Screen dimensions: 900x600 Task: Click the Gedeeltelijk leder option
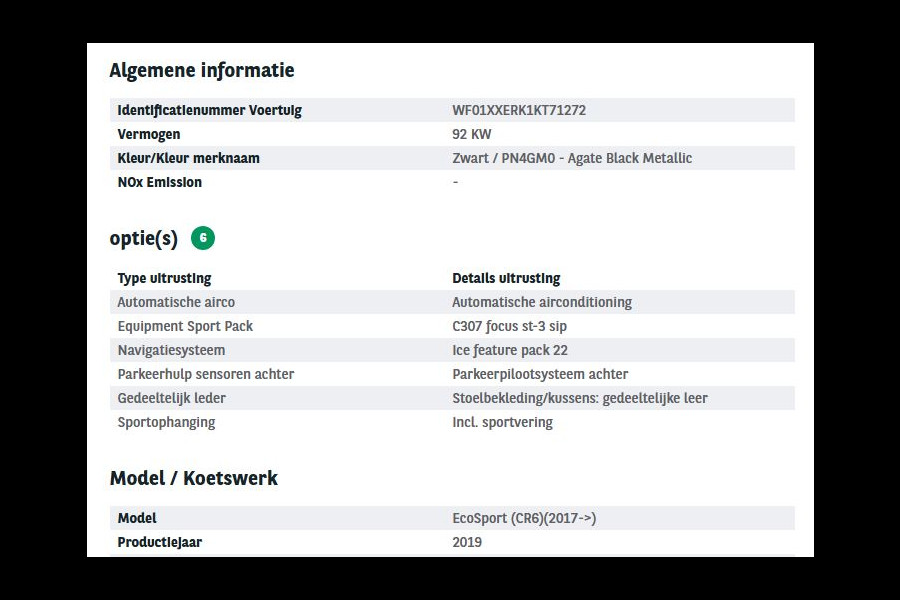click(171, 398)
